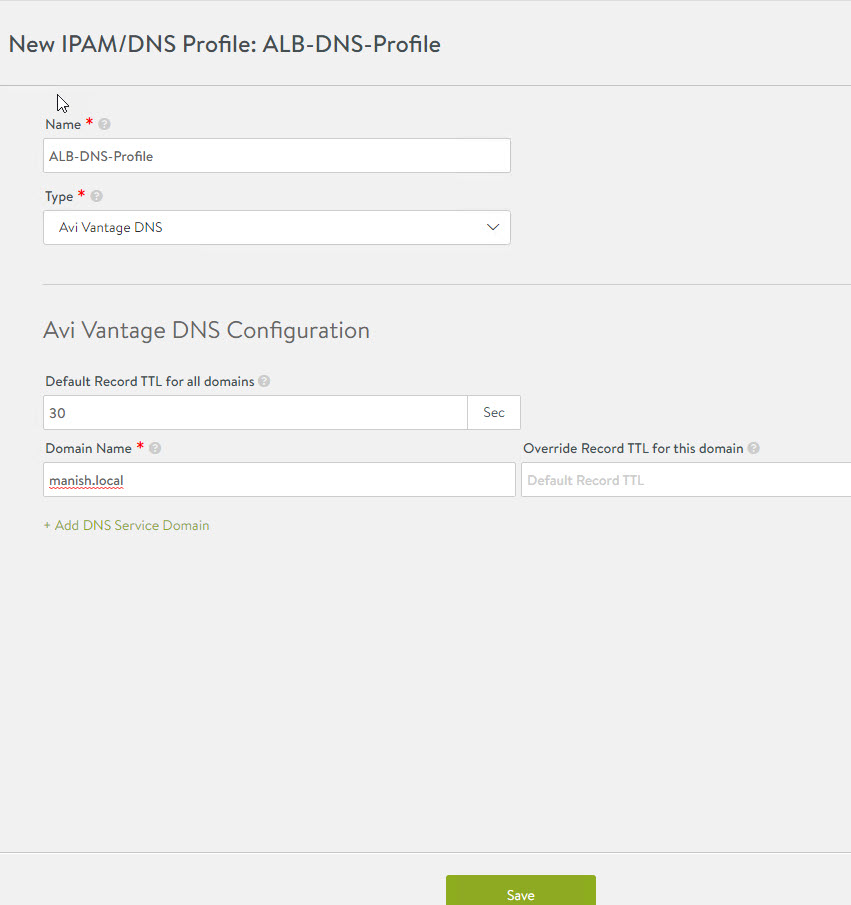Open the Type selector showing Avi Vantage DNS

(x=277, y=227)
